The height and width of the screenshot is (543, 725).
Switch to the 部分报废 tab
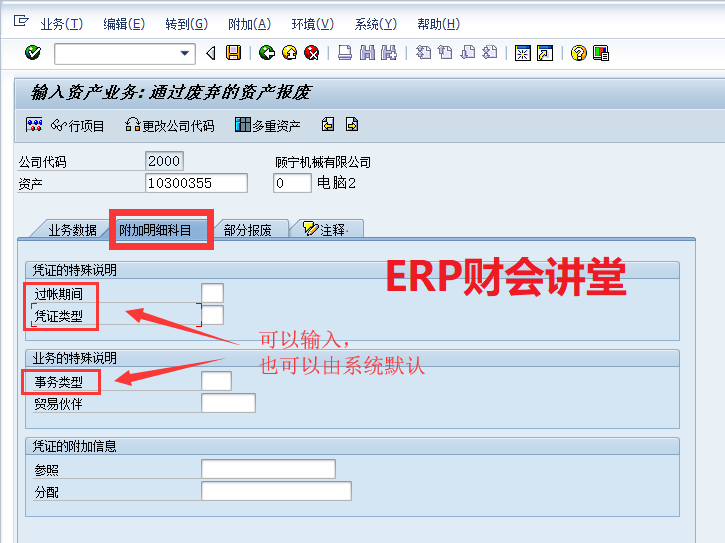click(x=247, y=230)
